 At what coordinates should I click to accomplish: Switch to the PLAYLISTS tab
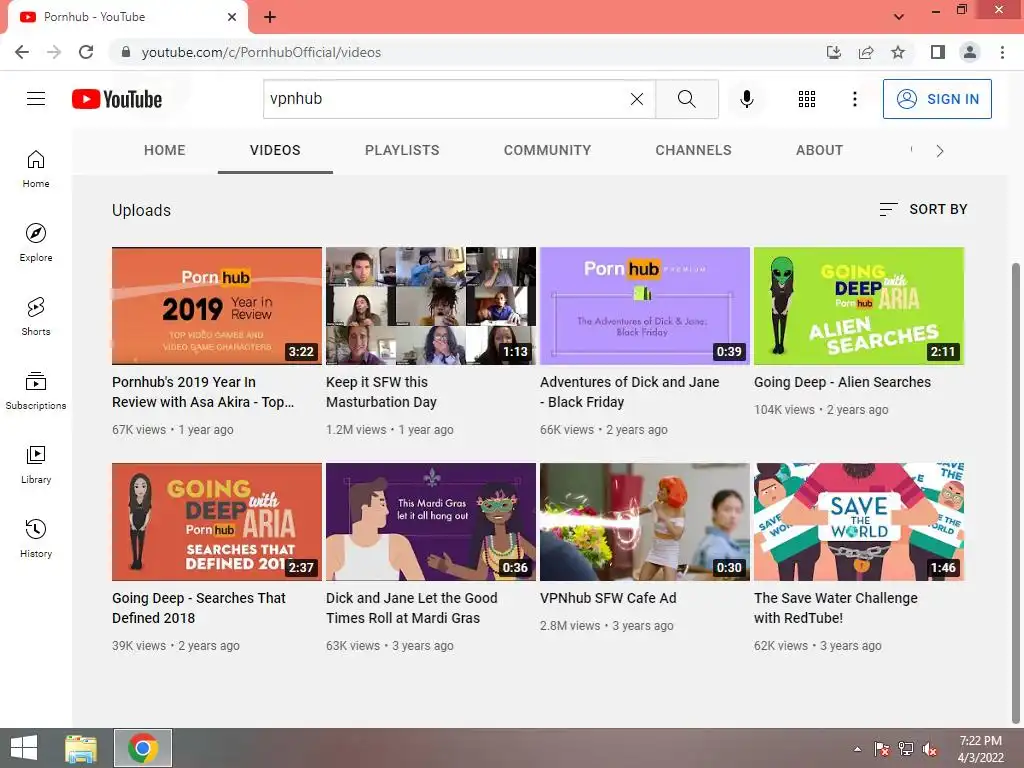point(402,150)
